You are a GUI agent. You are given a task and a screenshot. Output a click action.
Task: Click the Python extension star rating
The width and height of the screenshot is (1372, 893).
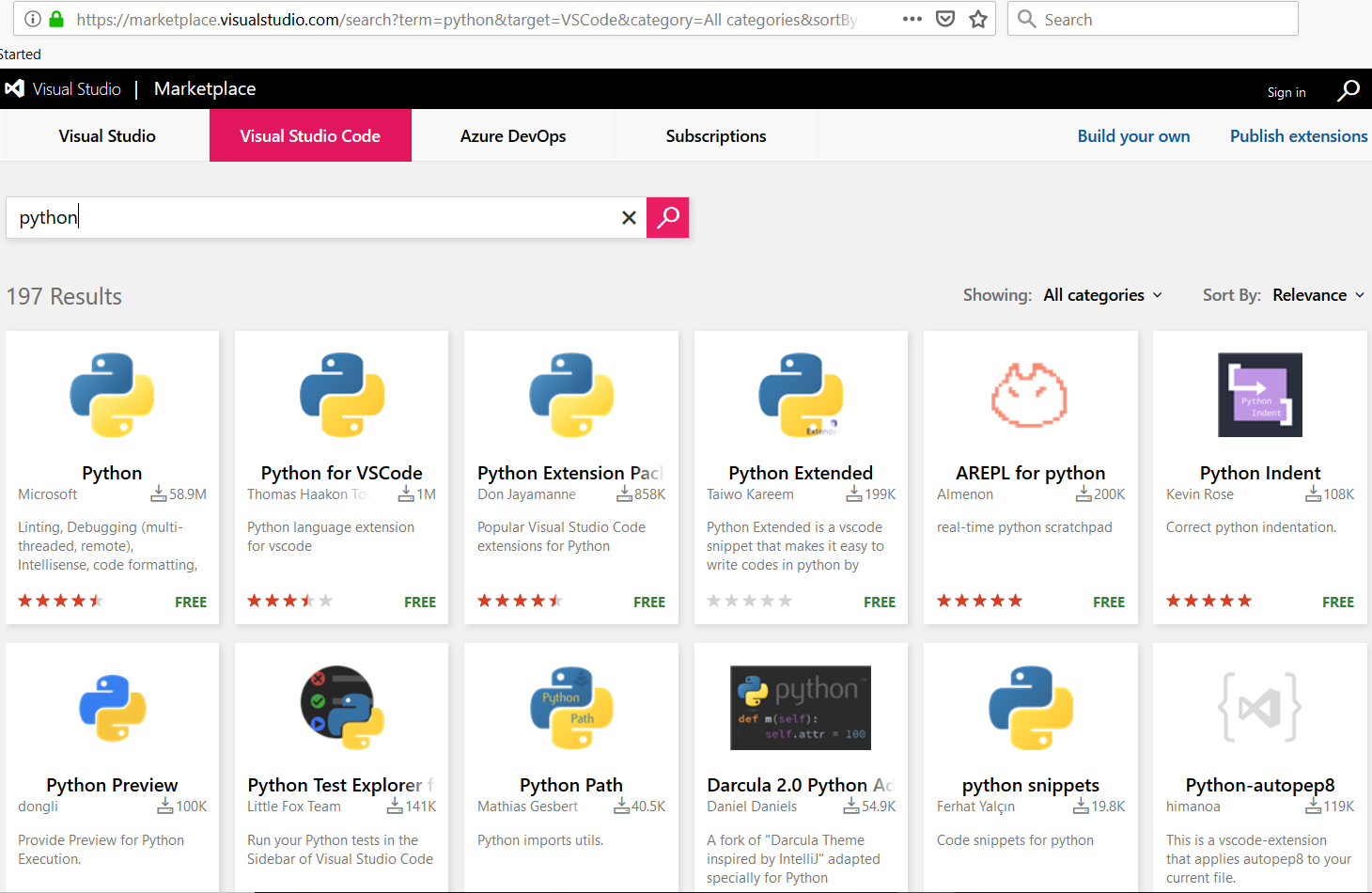(60, 601)
